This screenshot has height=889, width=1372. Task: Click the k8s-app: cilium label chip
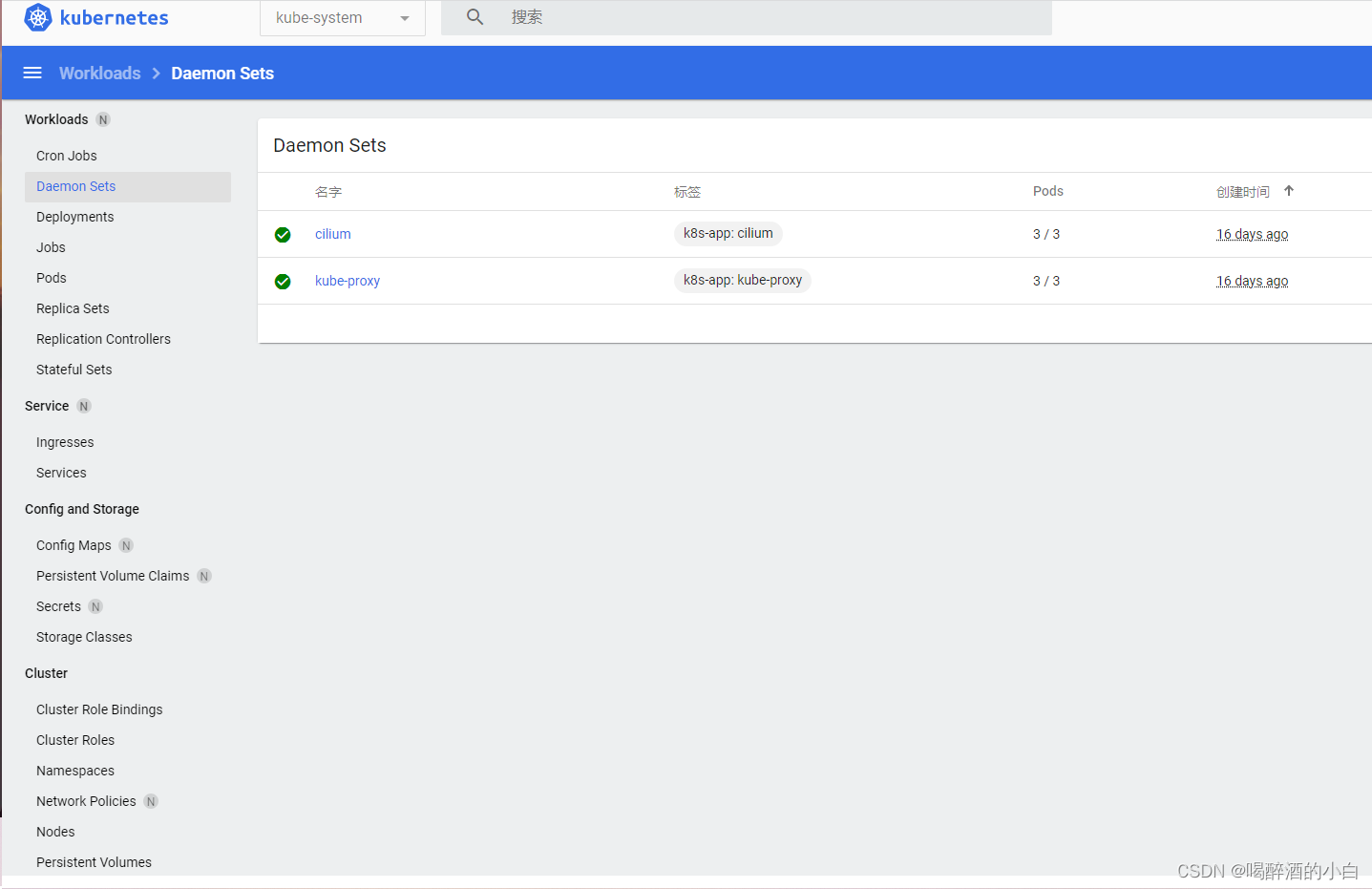pos(728,233)
